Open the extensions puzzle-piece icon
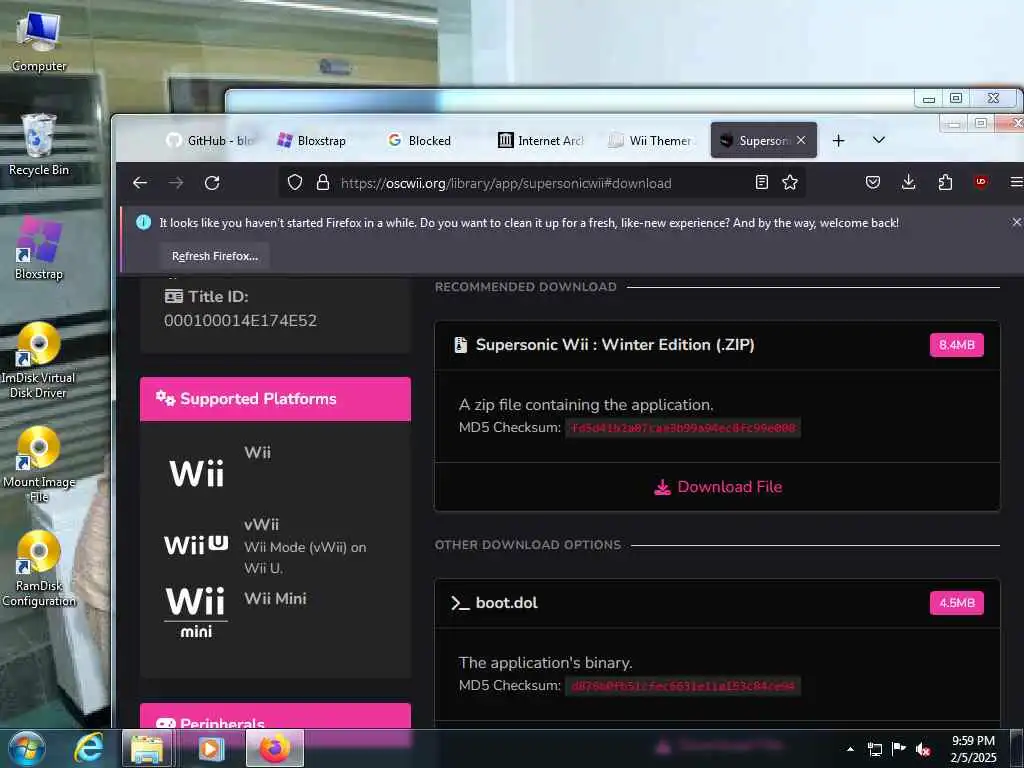Image resolution: width=1024 pixels, height=768 pixels. point(945,182)
